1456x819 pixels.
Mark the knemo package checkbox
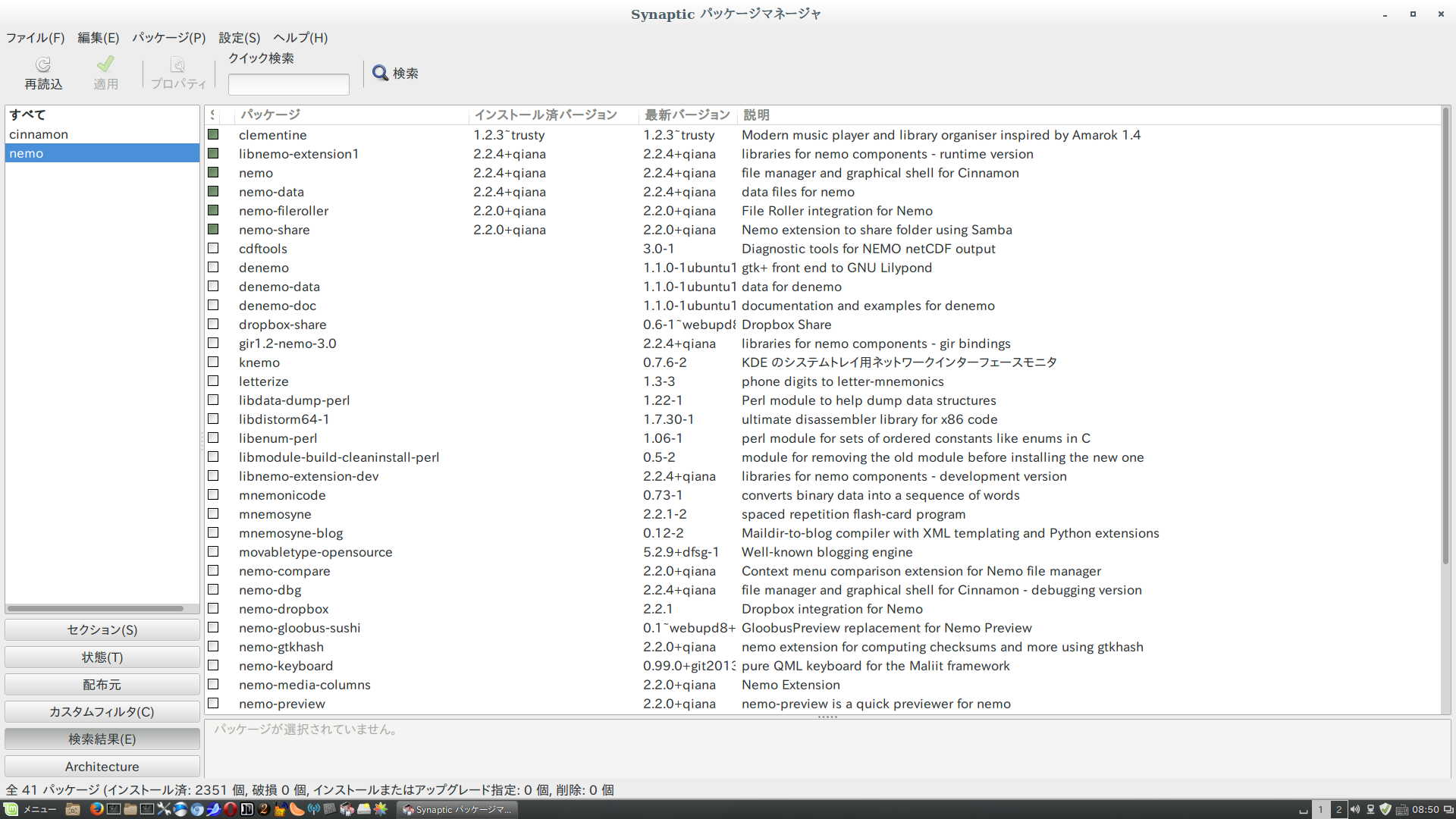(x=213, y=362)
